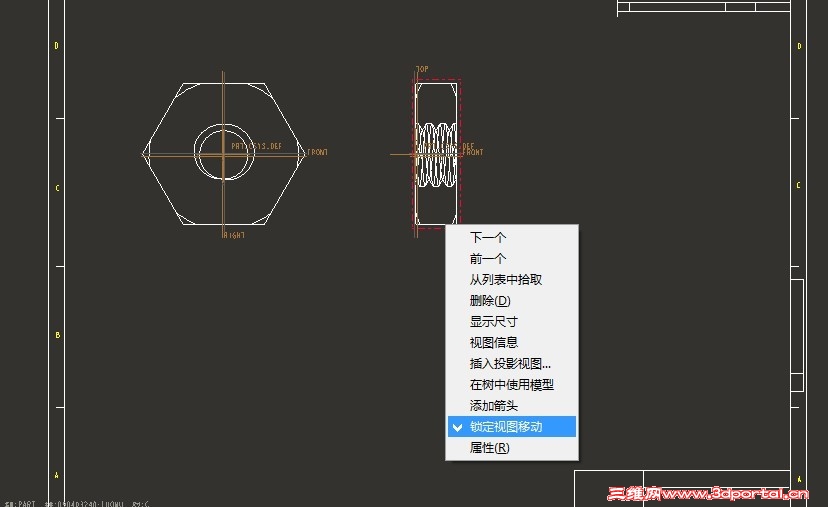The height and width of the screenshot is (507, 828).
Task: Select 从列表中拾取 menu entry
Action: coord(512,279)
